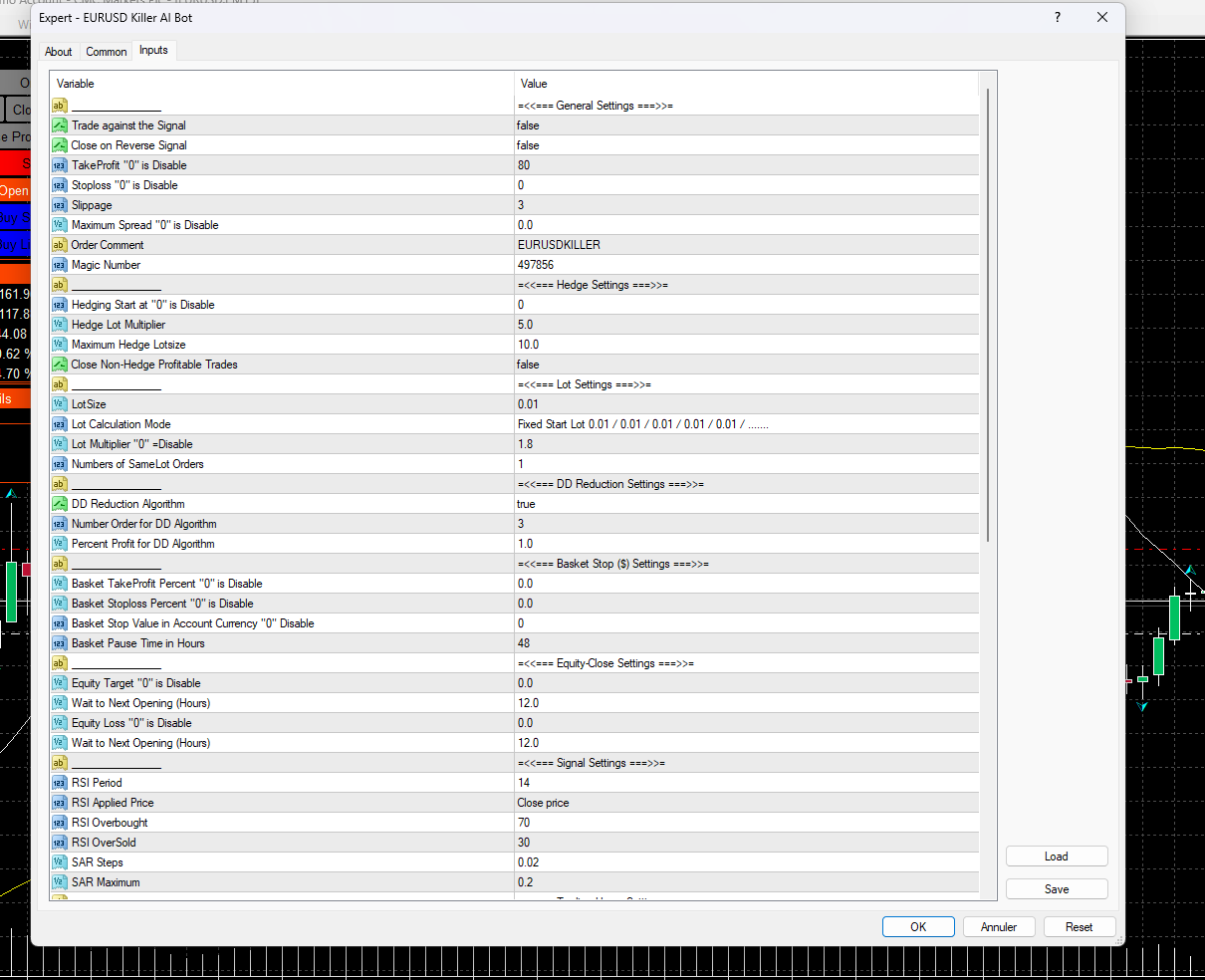The image size is (1205, 980).
Task: Toggle the DD Reduction Algorithm true value
Action: 747,504
